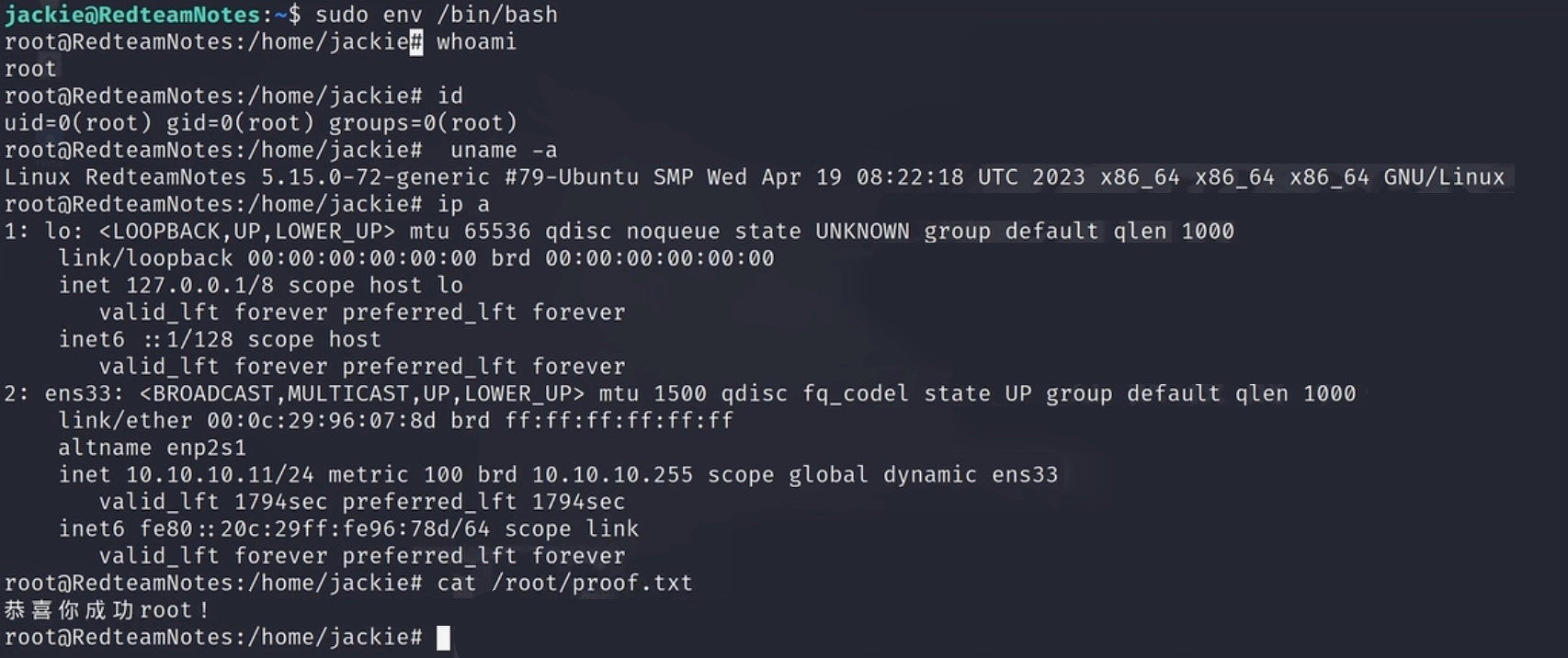Click the IP address '10.10.10.11/24'
This screenshot has height=658, width=1568.
tap(220, 475)
